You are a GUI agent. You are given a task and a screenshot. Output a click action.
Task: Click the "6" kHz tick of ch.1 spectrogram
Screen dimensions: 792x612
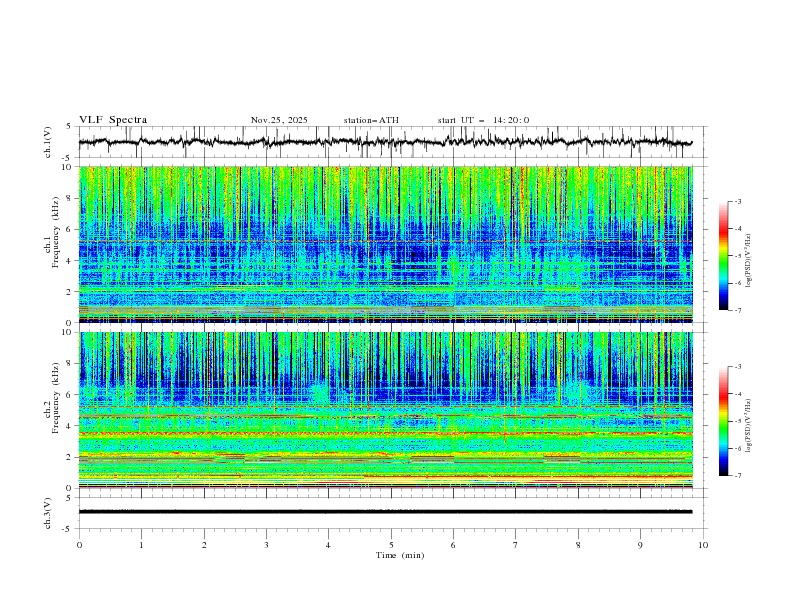[x=71, y=229]
